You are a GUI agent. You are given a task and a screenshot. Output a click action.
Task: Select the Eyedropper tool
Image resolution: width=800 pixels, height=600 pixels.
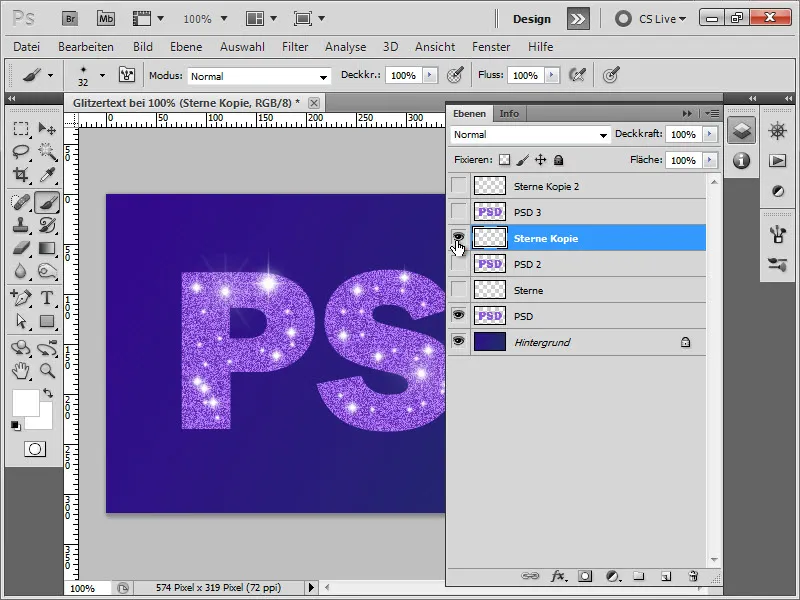(47, 175)
